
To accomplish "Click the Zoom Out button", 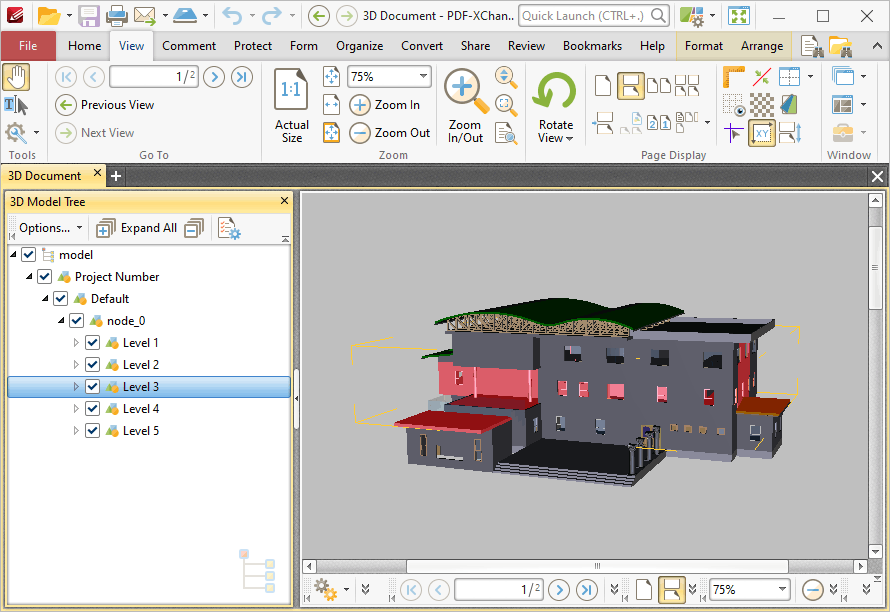I will point(391,133).
